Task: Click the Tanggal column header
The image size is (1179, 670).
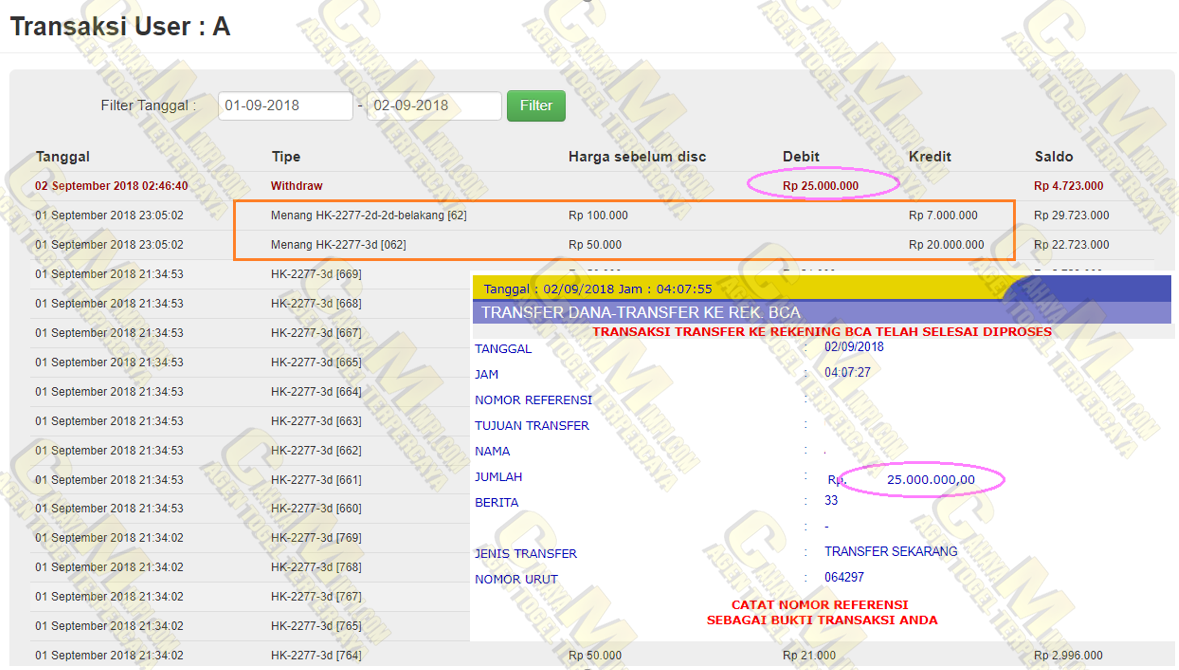Action: tap(63, 157)
